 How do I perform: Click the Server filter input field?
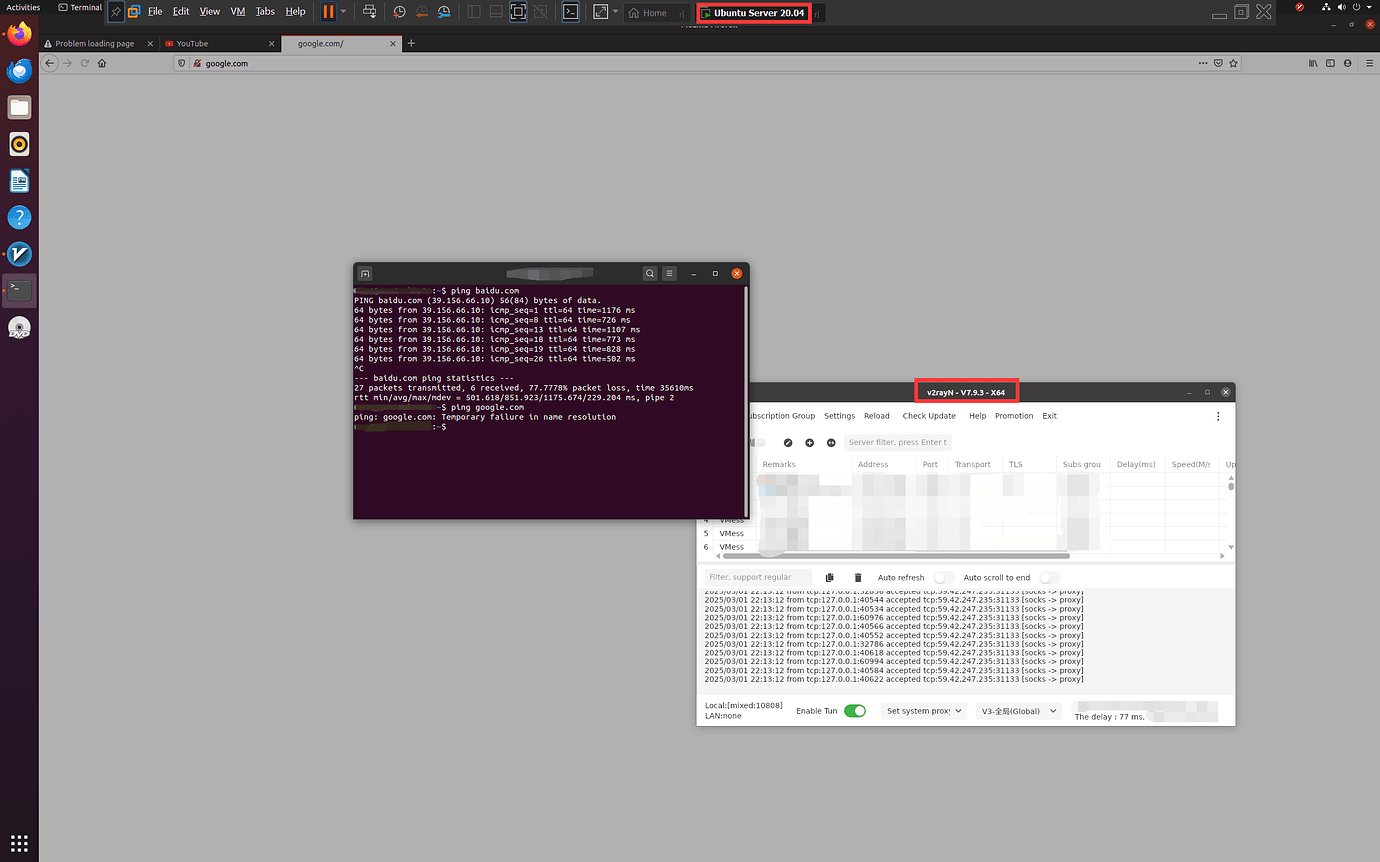pos(897,442)
